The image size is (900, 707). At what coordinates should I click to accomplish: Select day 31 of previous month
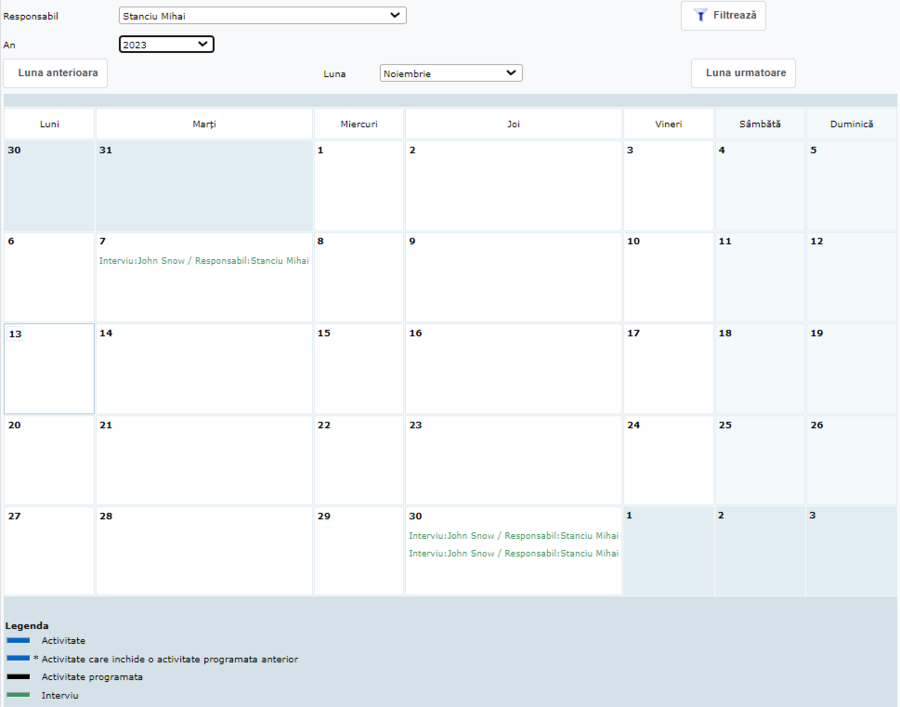pyautogui.click(x=204, y=186)
